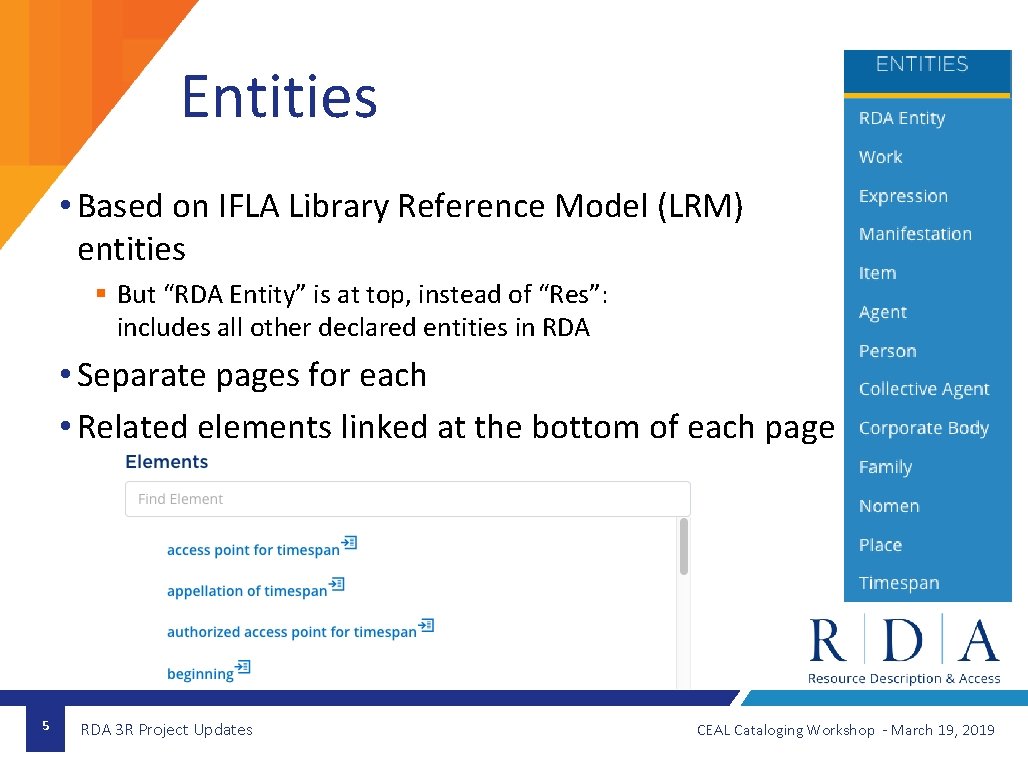This screenshot has height=771, width=1028.
Task: Click the Find Element search field
Action: [407, 499]
